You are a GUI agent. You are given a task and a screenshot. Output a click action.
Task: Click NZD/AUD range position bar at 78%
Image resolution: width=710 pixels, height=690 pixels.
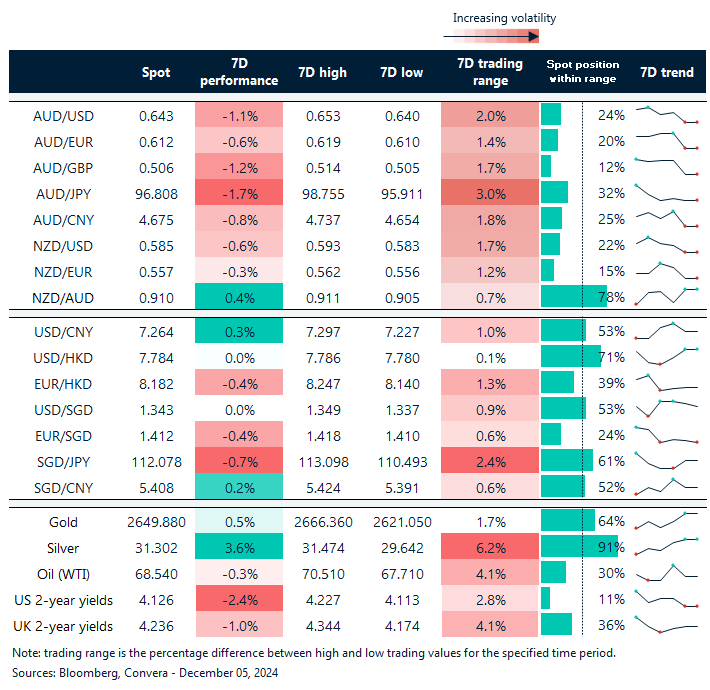pos(574,296)
